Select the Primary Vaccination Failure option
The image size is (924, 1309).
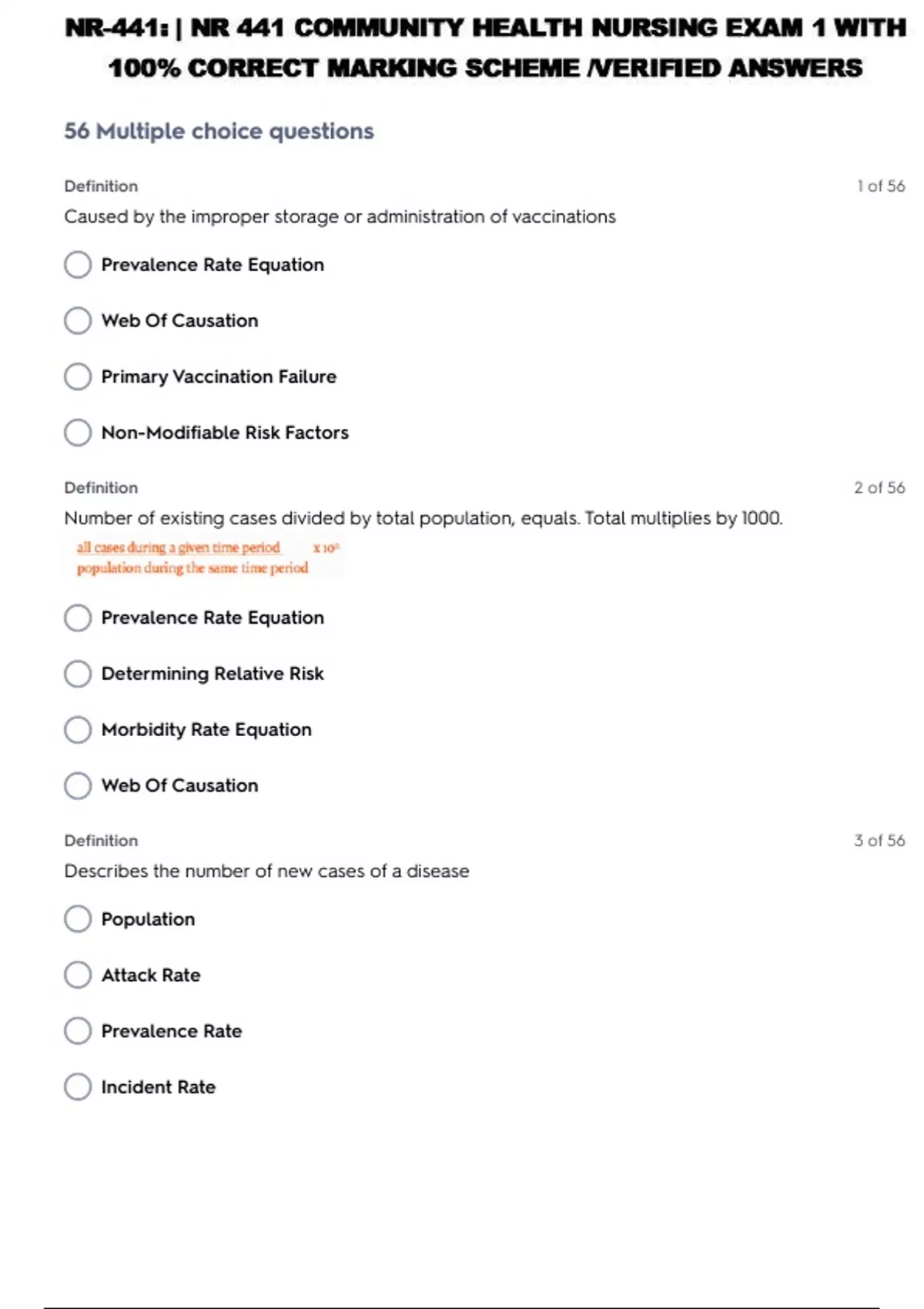pos(78,377)
